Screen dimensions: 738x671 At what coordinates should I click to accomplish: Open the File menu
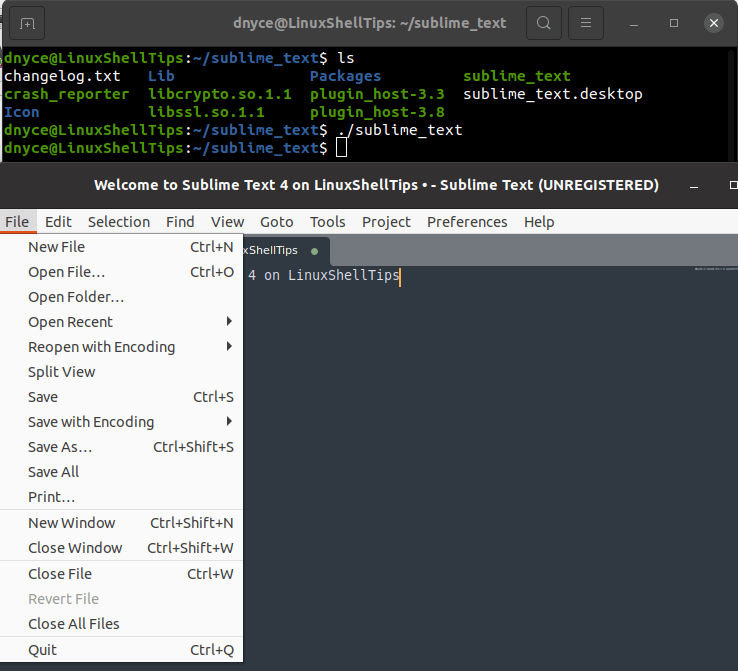coord(17,222)
